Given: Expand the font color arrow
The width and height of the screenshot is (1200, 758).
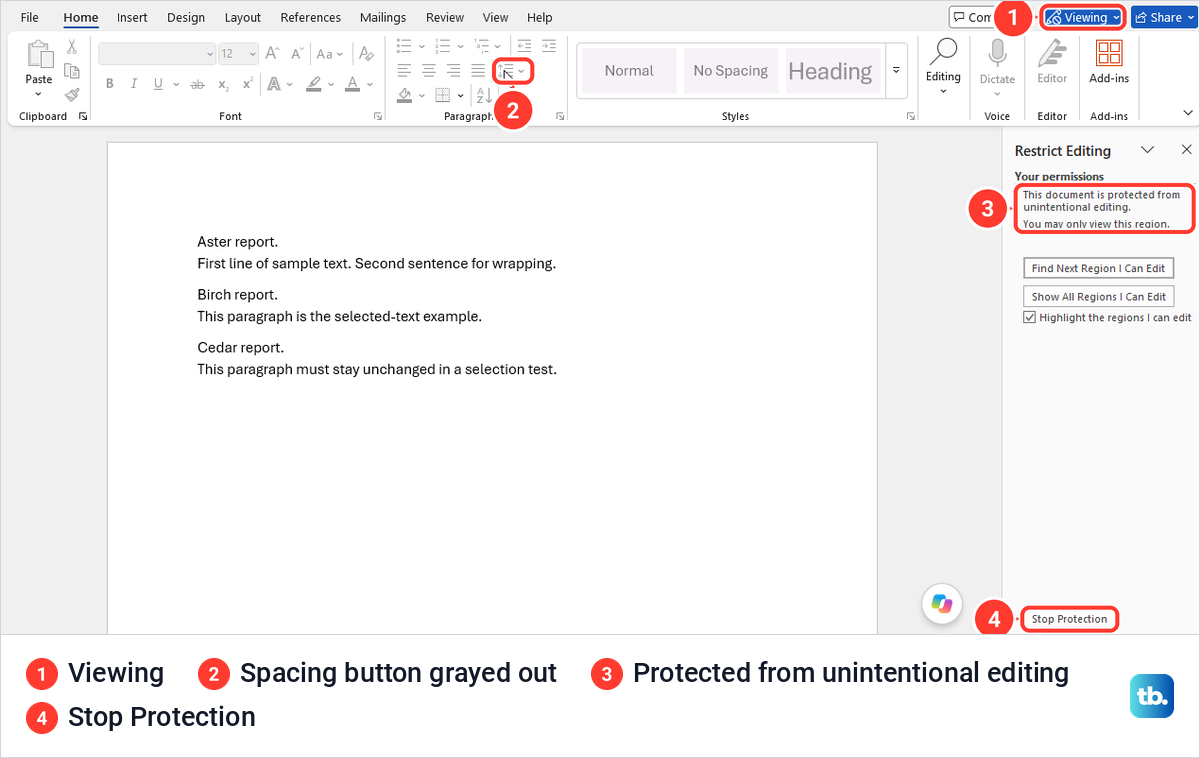Looking at the screenshot, I should (369, 84).
